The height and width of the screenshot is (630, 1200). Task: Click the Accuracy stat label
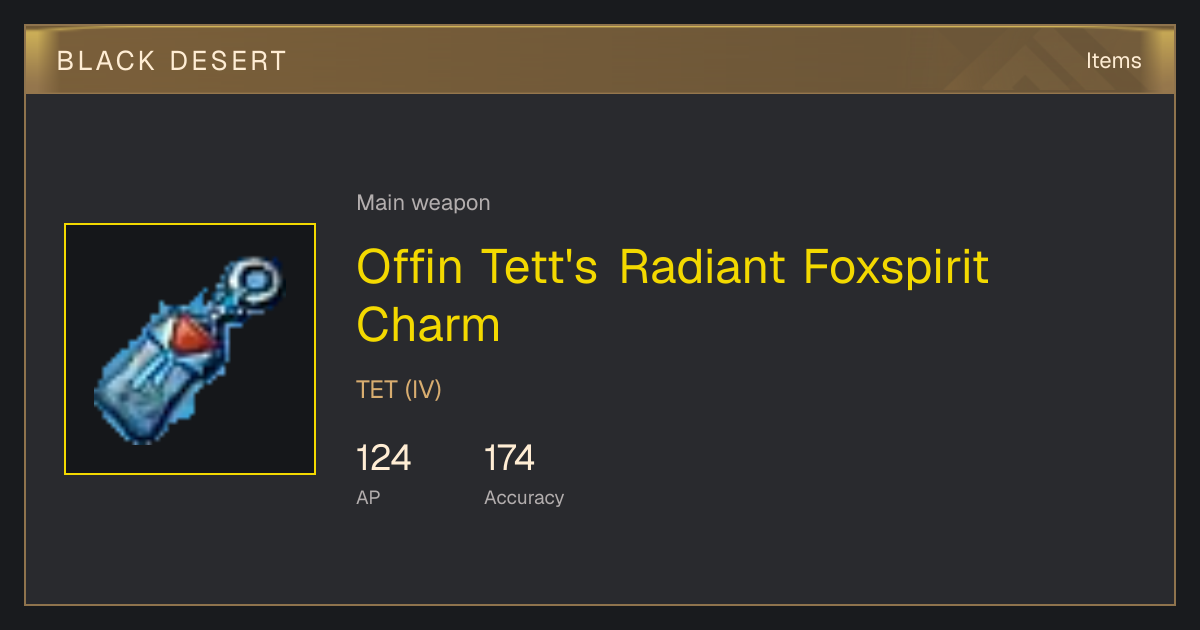524,498
